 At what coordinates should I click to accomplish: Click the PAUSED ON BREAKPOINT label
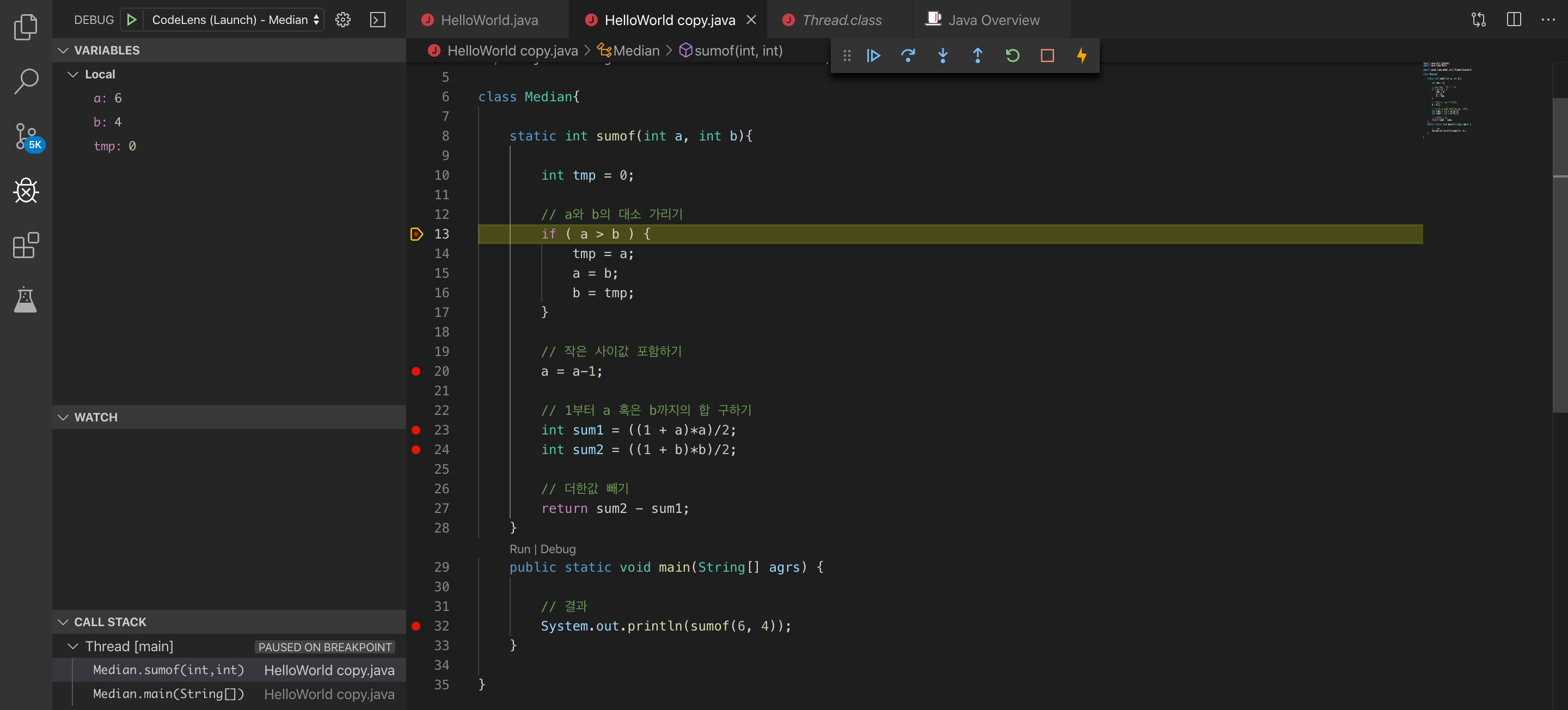pyautogui.click(x=324, y=647)
